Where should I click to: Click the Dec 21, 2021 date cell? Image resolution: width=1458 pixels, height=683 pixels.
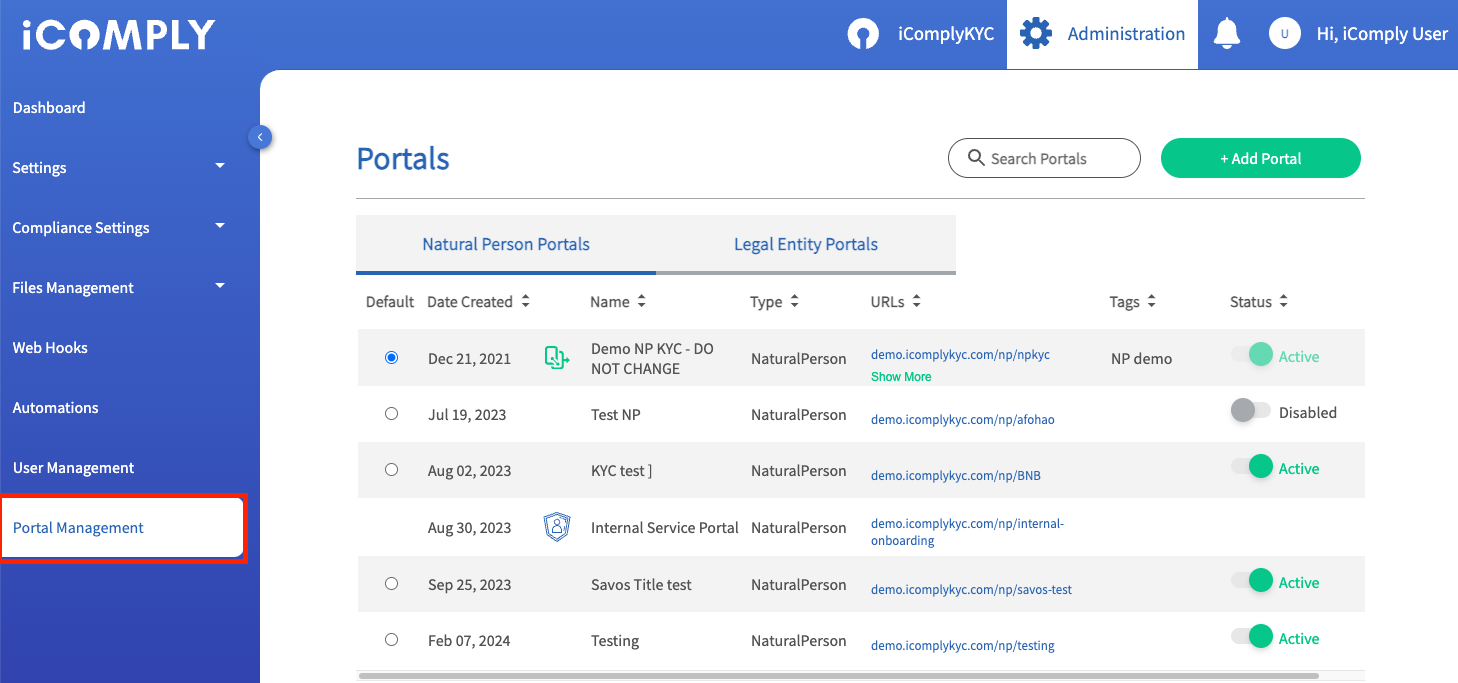[469, 358]
